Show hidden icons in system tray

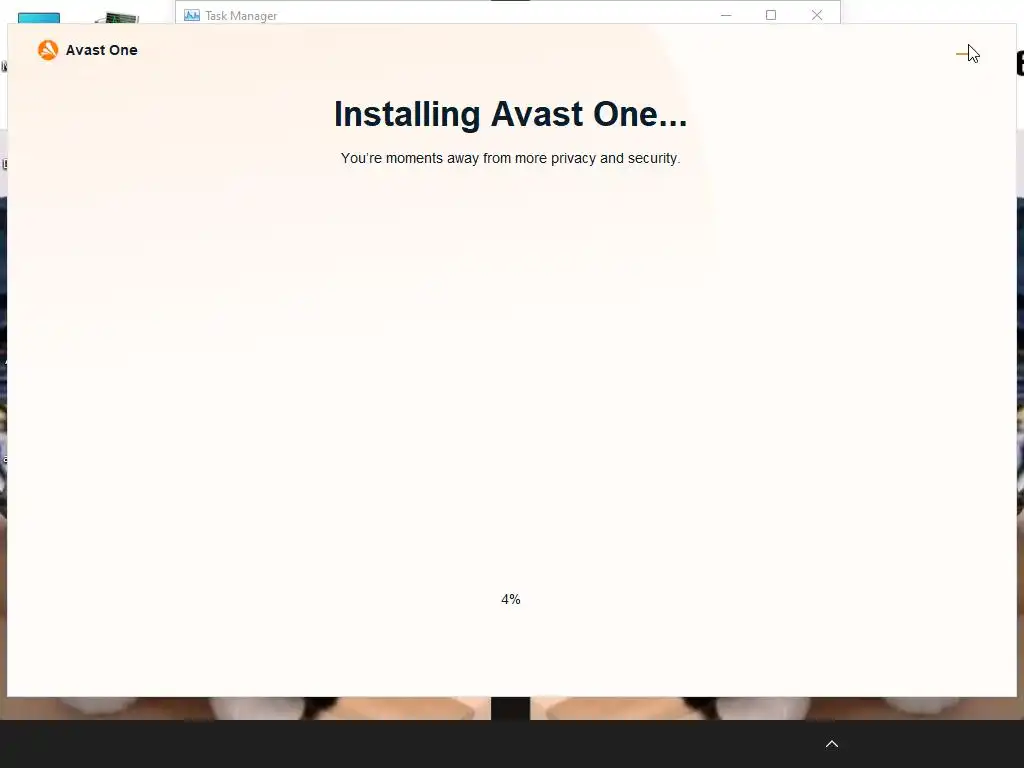click(x=831, y=744)
